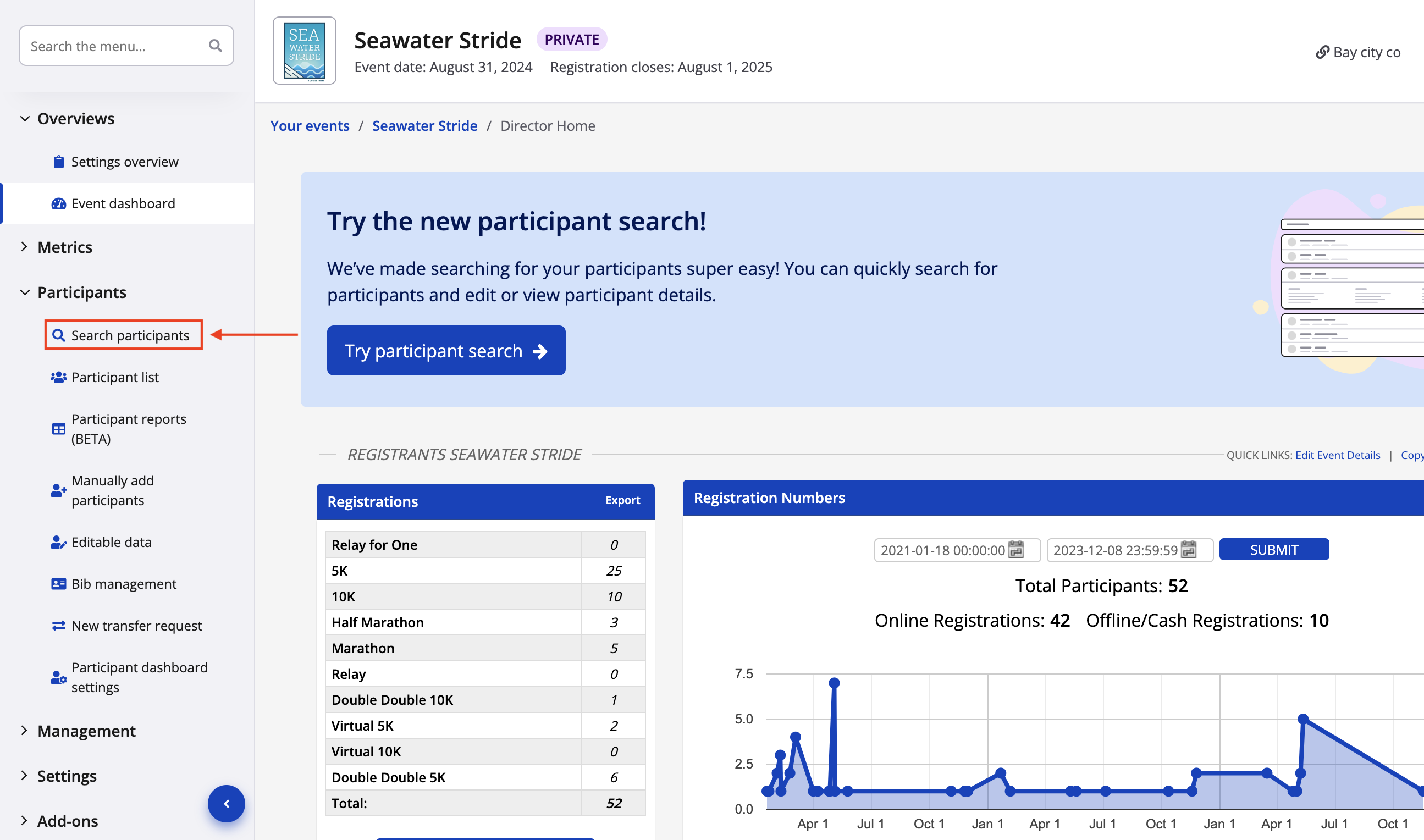
Task: Open Editable data in sidebar
Action: (111, 542)
